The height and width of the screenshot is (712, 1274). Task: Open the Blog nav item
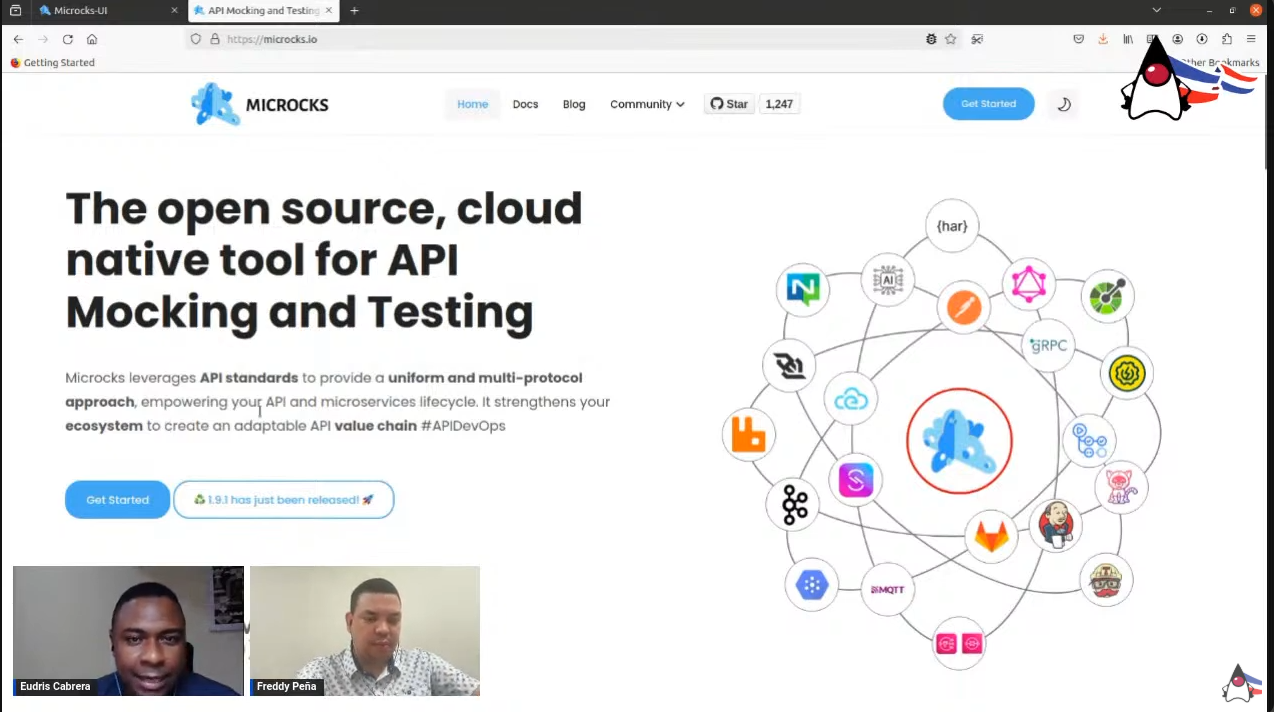point(574,104)
